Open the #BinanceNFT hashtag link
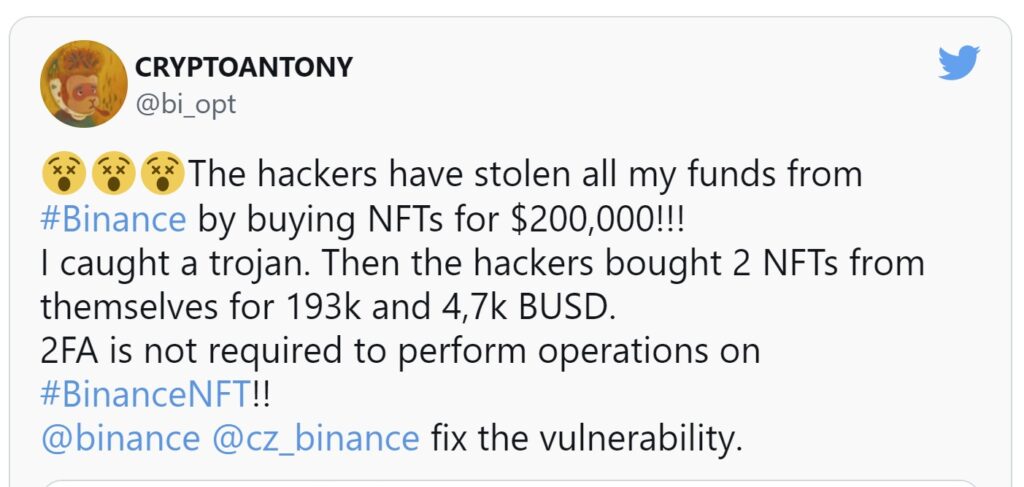This screenshot has width=1024, height=487. pos(142,394)
